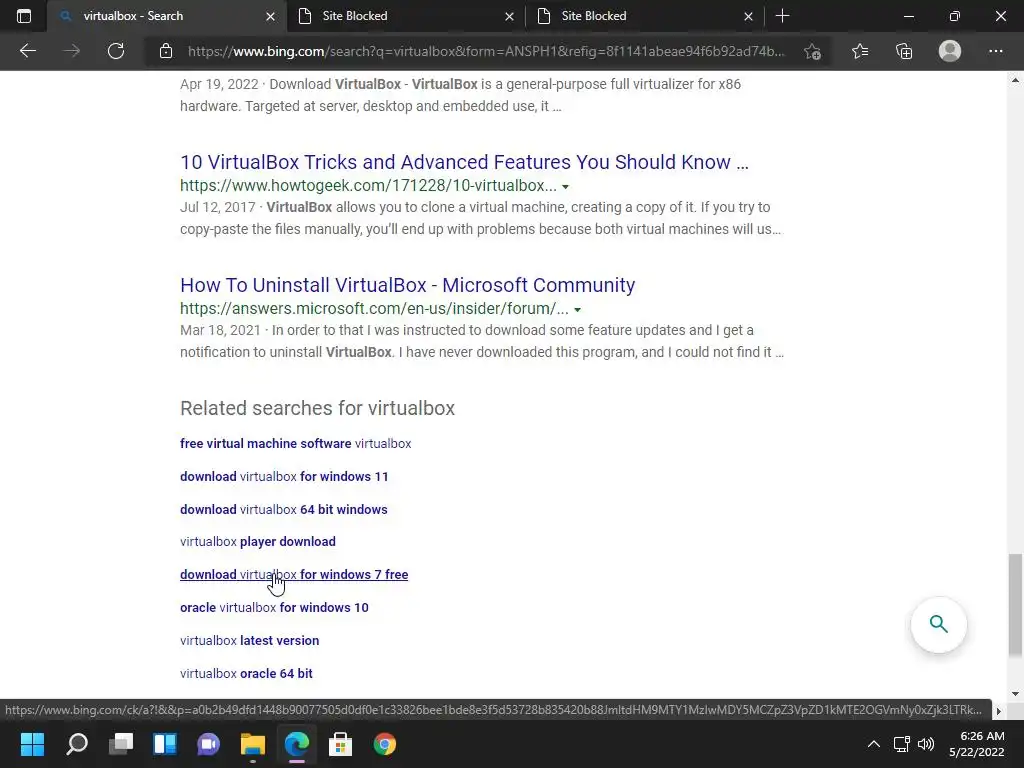The image size is (1024, 768).
Task: Open Widgets from taskbar
Action: coord(165,744)
